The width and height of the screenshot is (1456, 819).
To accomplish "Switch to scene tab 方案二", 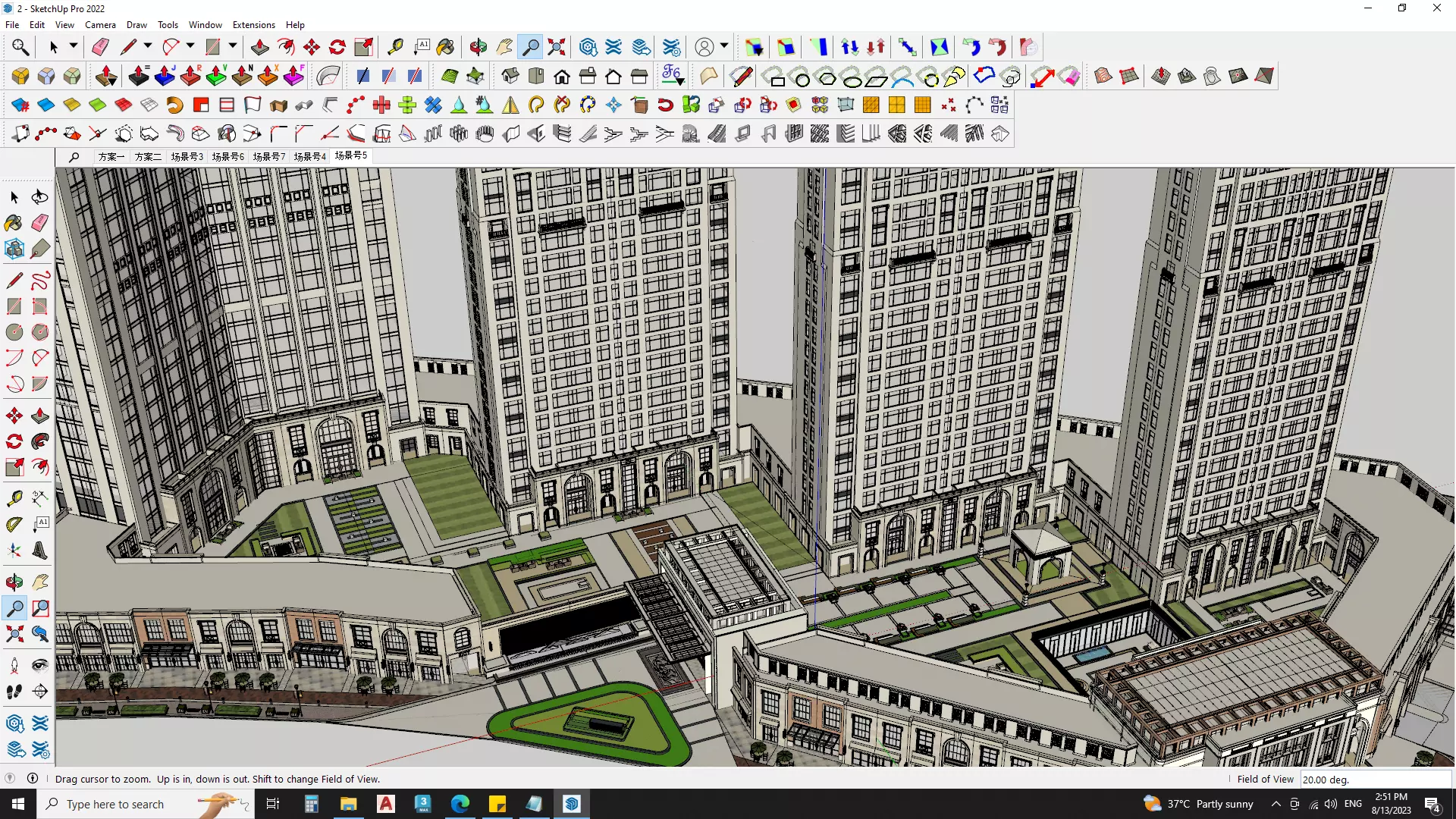I will pos(148,156).
